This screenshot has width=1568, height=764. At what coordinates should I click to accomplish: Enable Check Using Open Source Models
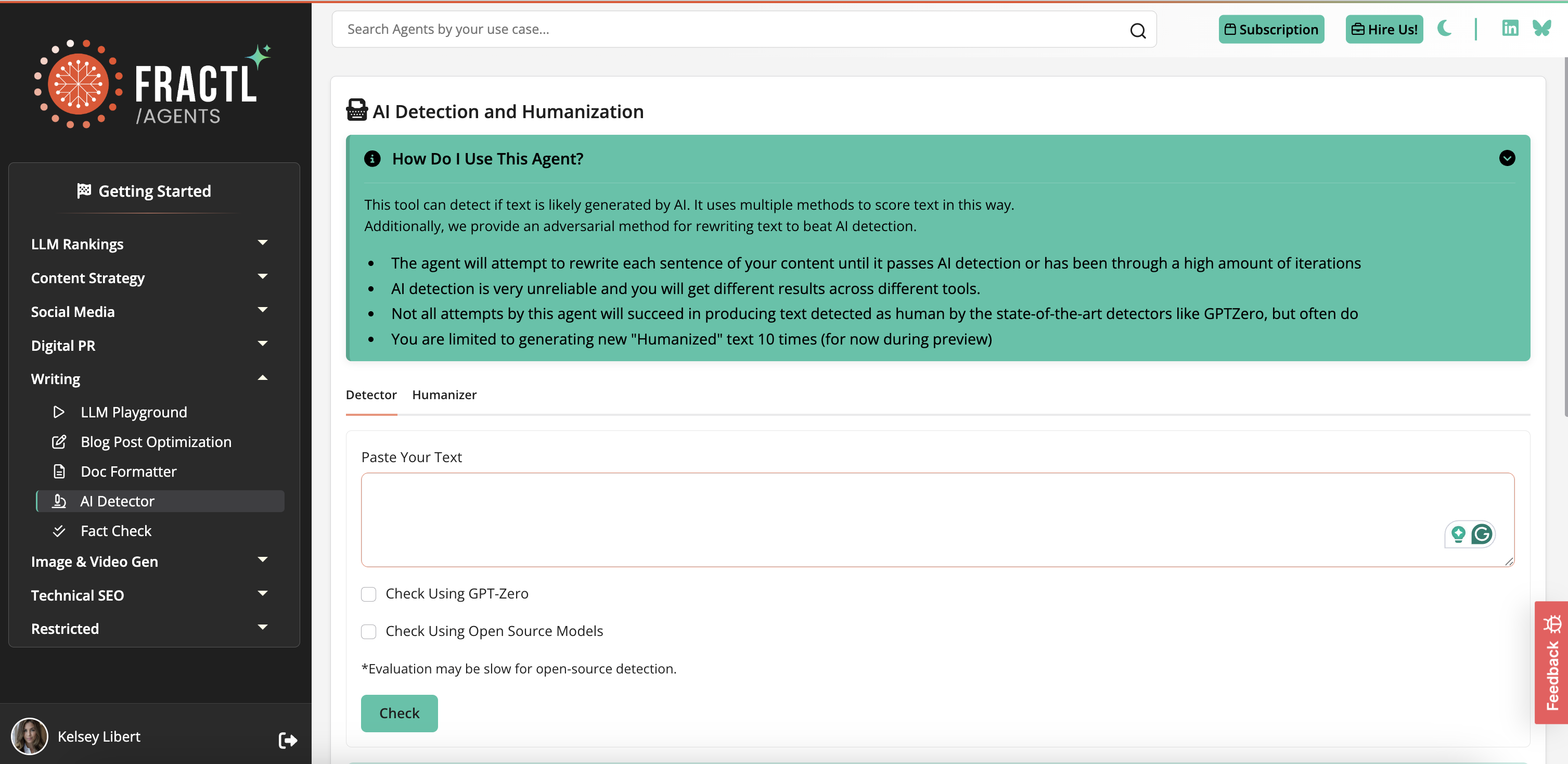click(x=368, y=632)
